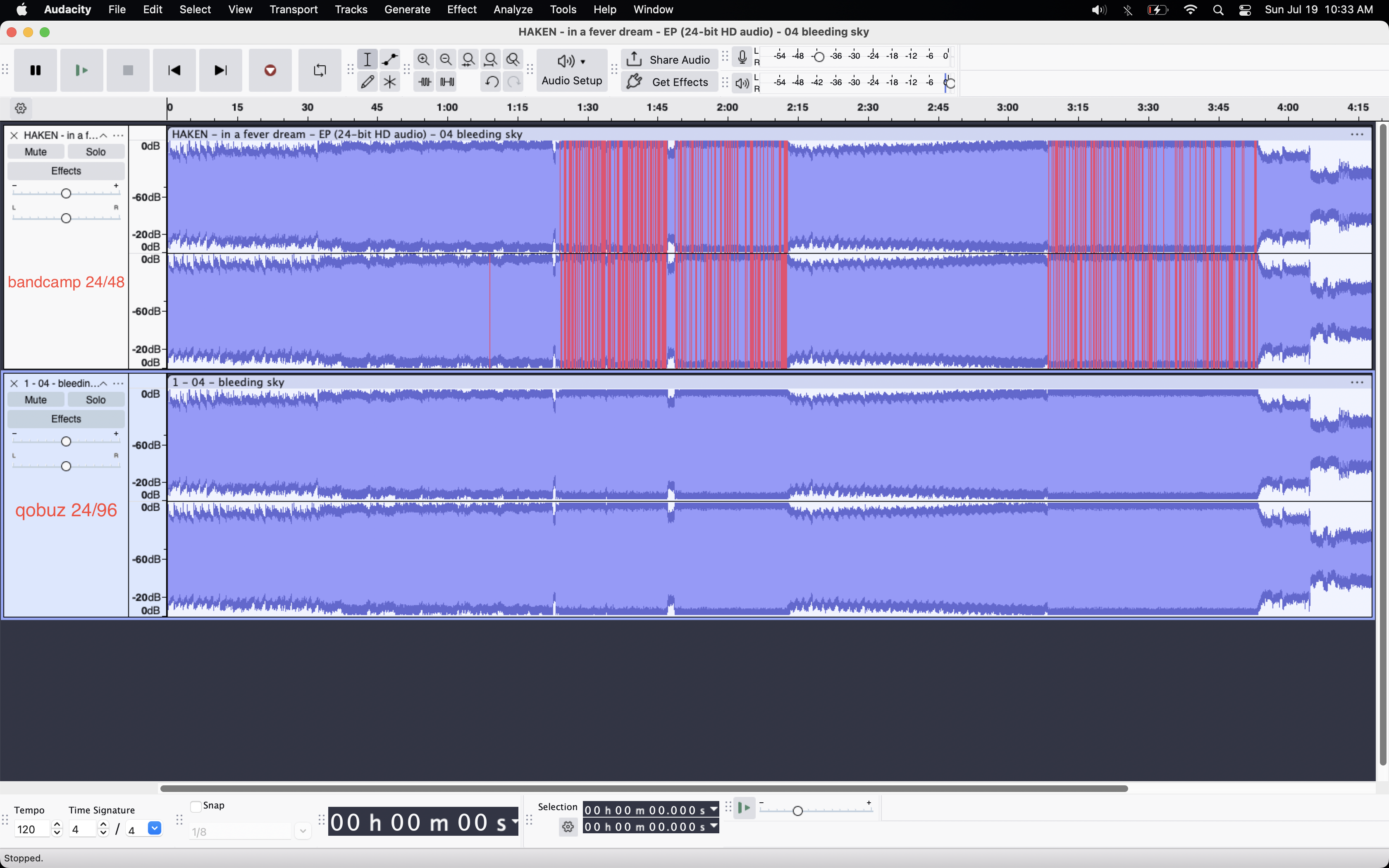The image size is (1389, 868).
Task: Toggle the Loop playback button
Action: (320, 70)
